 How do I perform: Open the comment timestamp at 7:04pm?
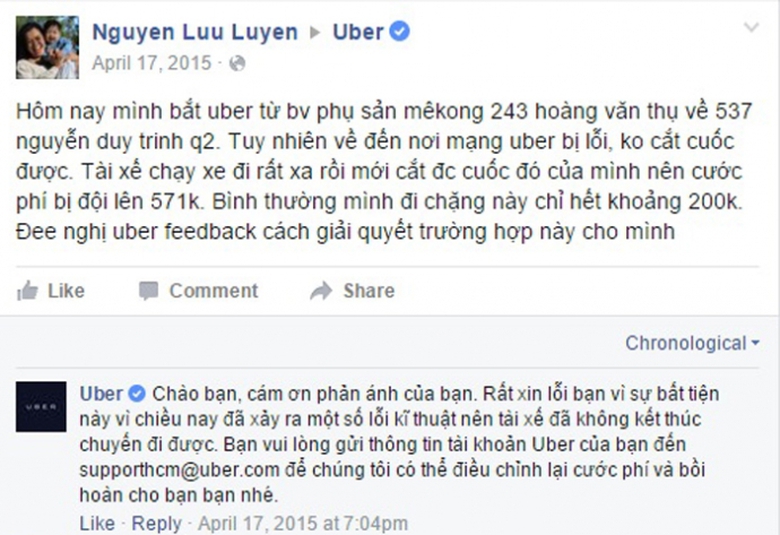pos(303,523)
